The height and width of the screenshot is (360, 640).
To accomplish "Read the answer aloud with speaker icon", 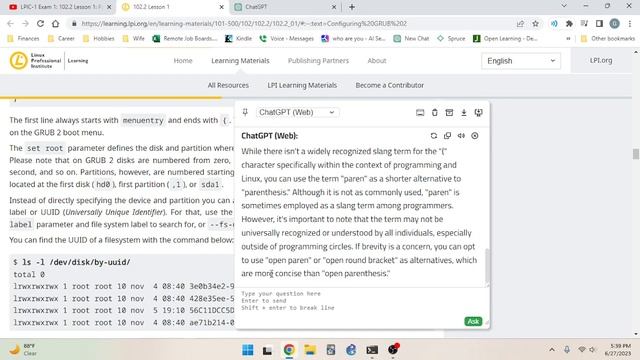I will click(x=461, y=136).
